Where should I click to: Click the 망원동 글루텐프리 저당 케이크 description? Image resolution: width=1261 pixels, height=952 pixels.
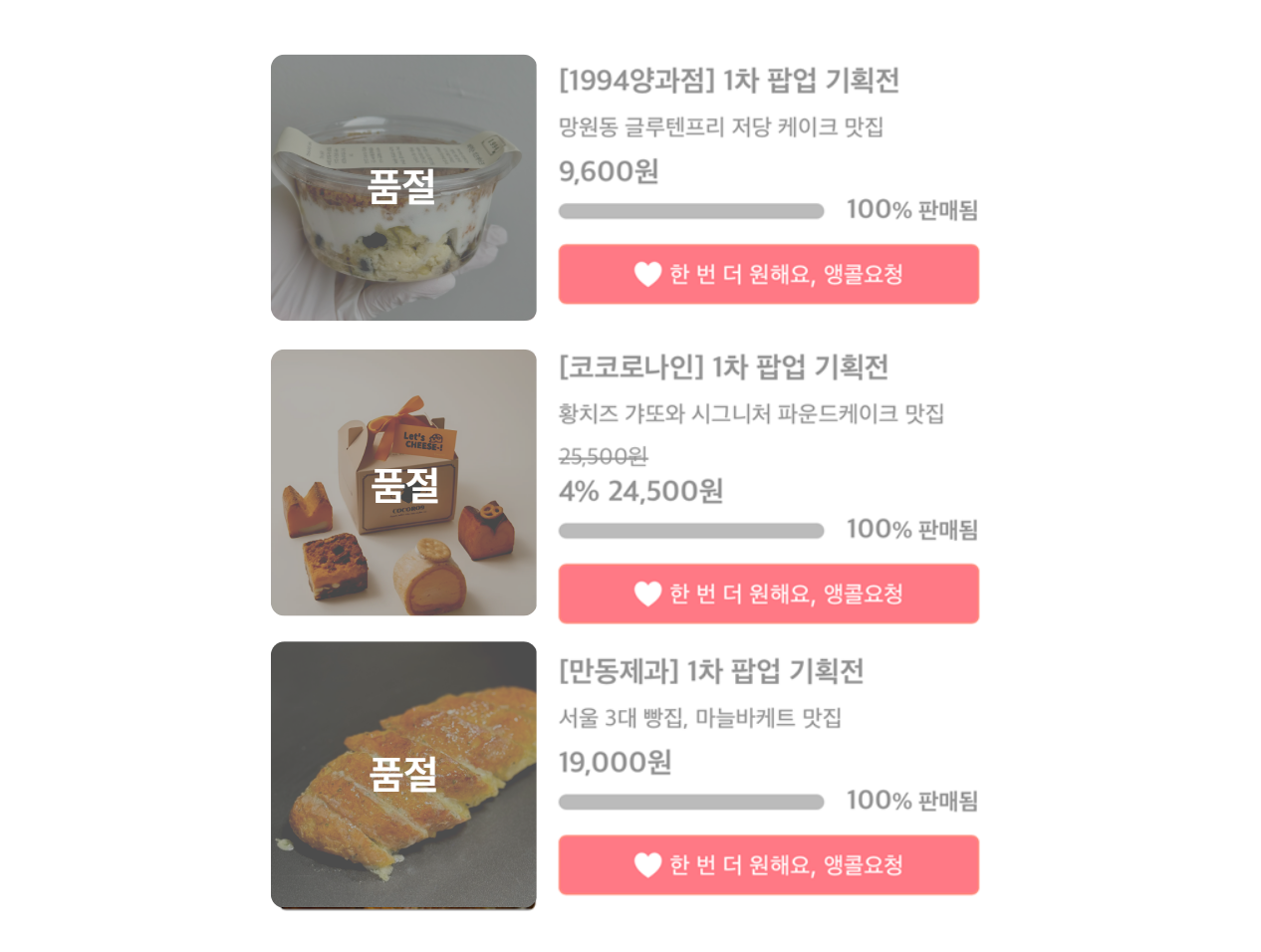(720, 126)
